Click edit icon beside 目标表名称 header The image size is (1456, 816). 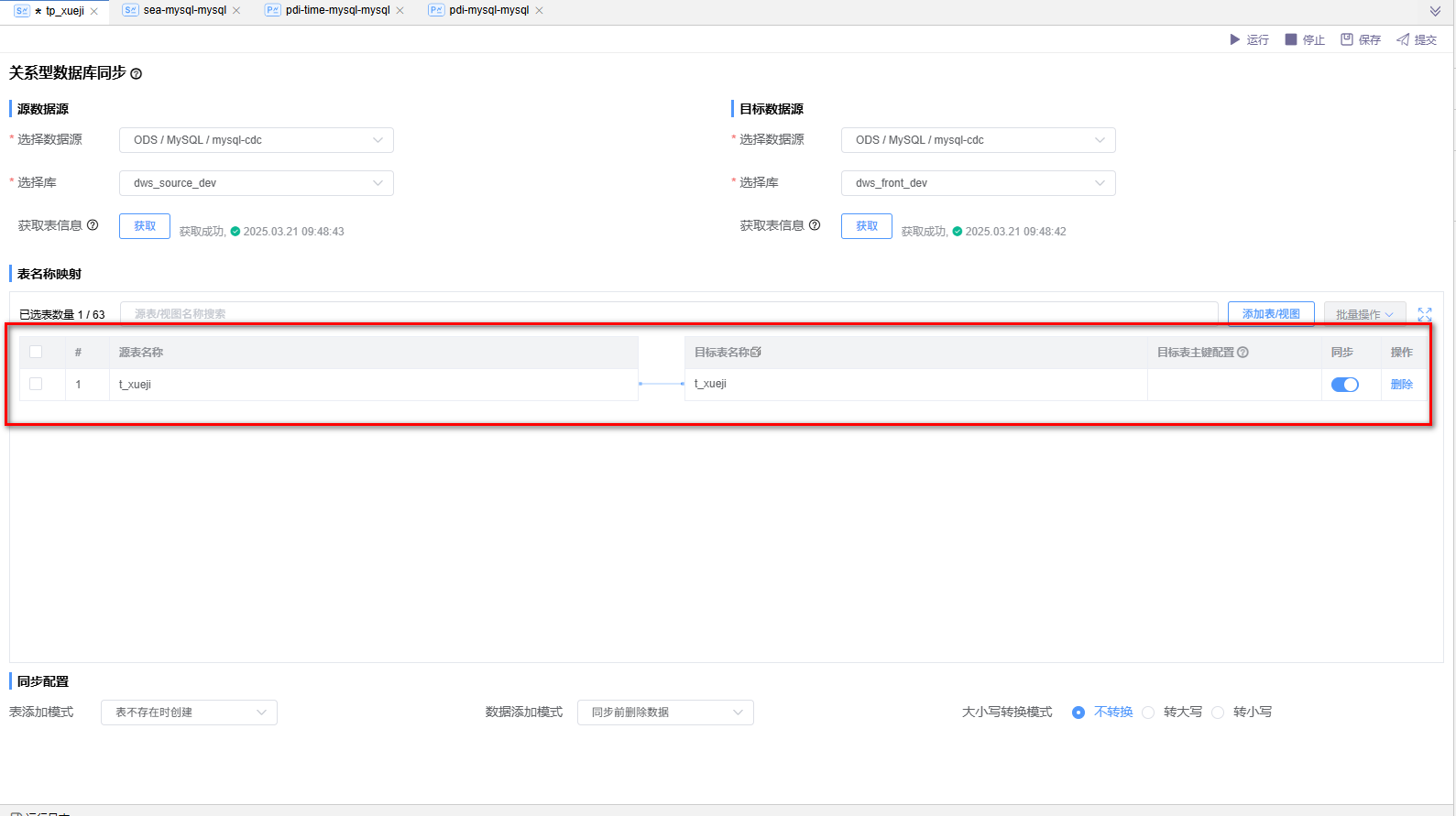point(756,353)
